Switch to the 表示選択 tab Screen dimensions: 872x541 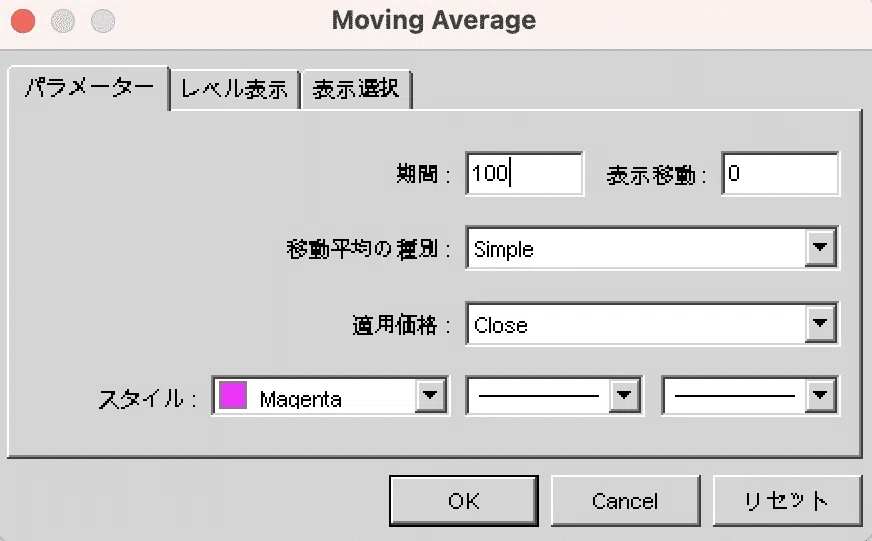tap(356, 89)
